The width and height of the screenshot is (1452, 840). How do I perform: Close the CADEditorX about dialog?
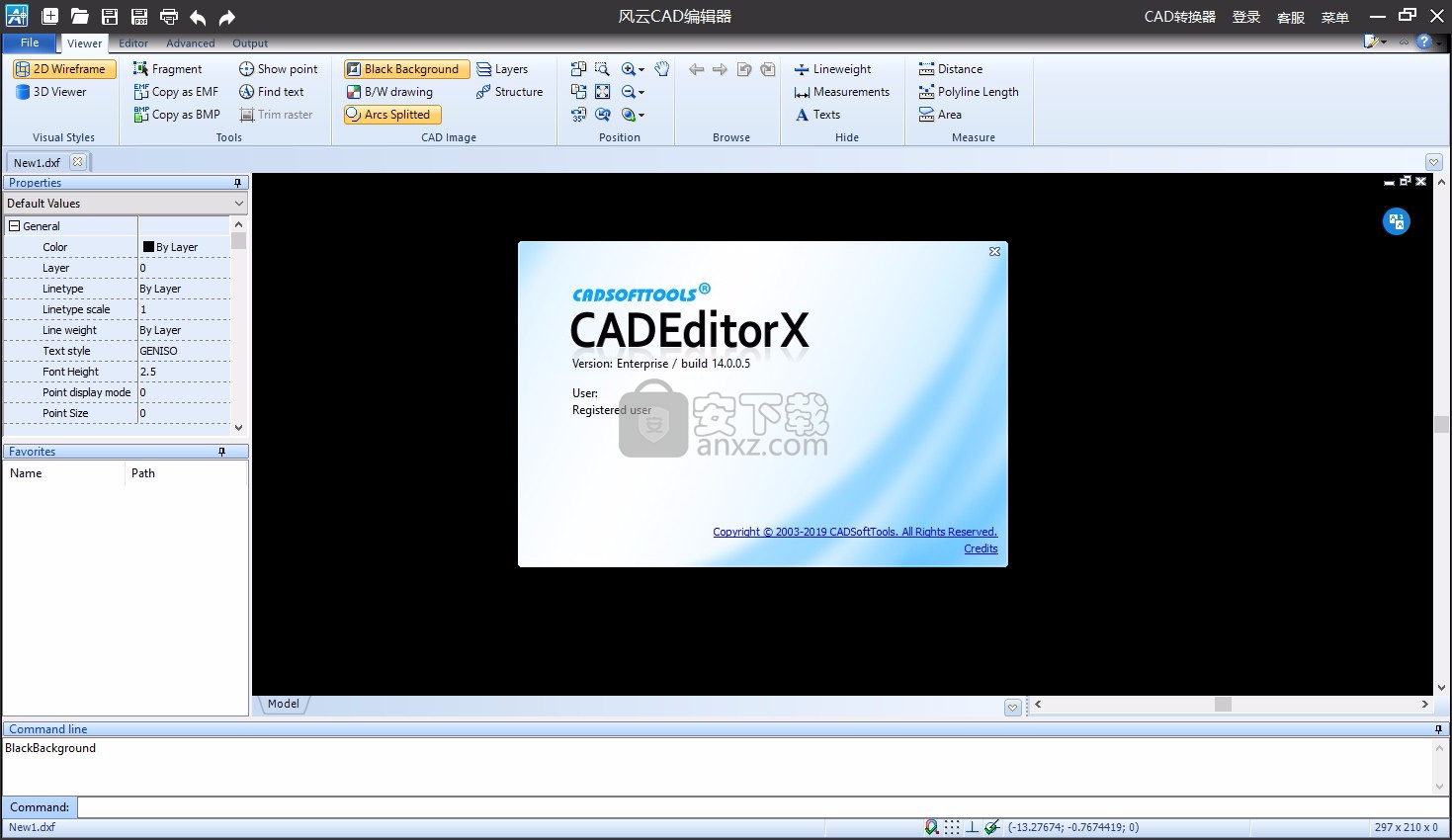[x=994, y=252]
